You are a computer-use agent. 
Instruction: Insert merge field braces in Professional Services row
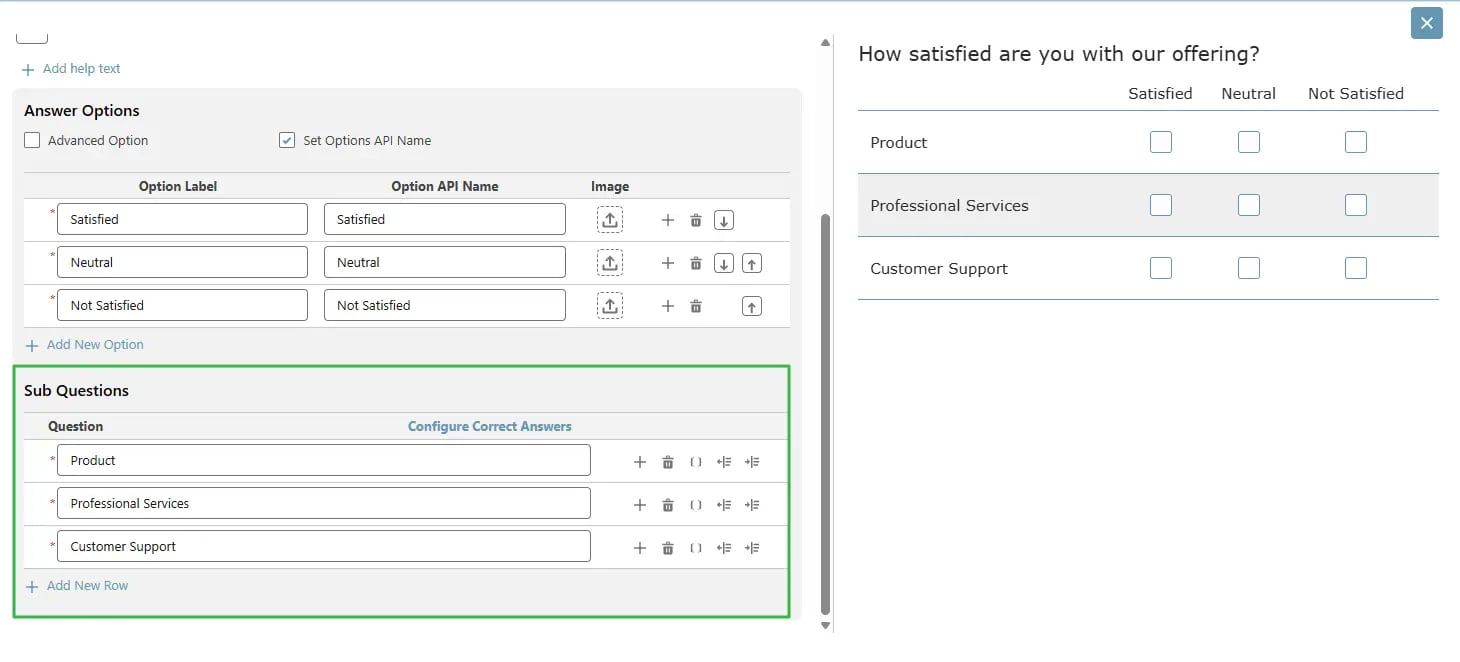coord(696,505)
